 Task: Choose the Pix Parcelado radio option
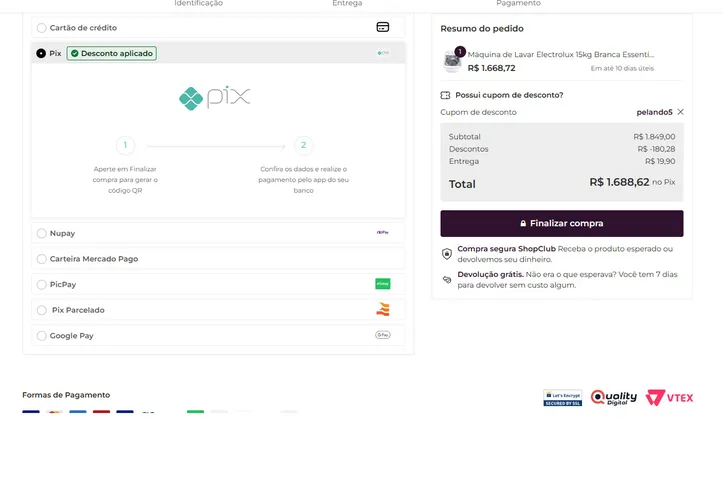point(41,310)
